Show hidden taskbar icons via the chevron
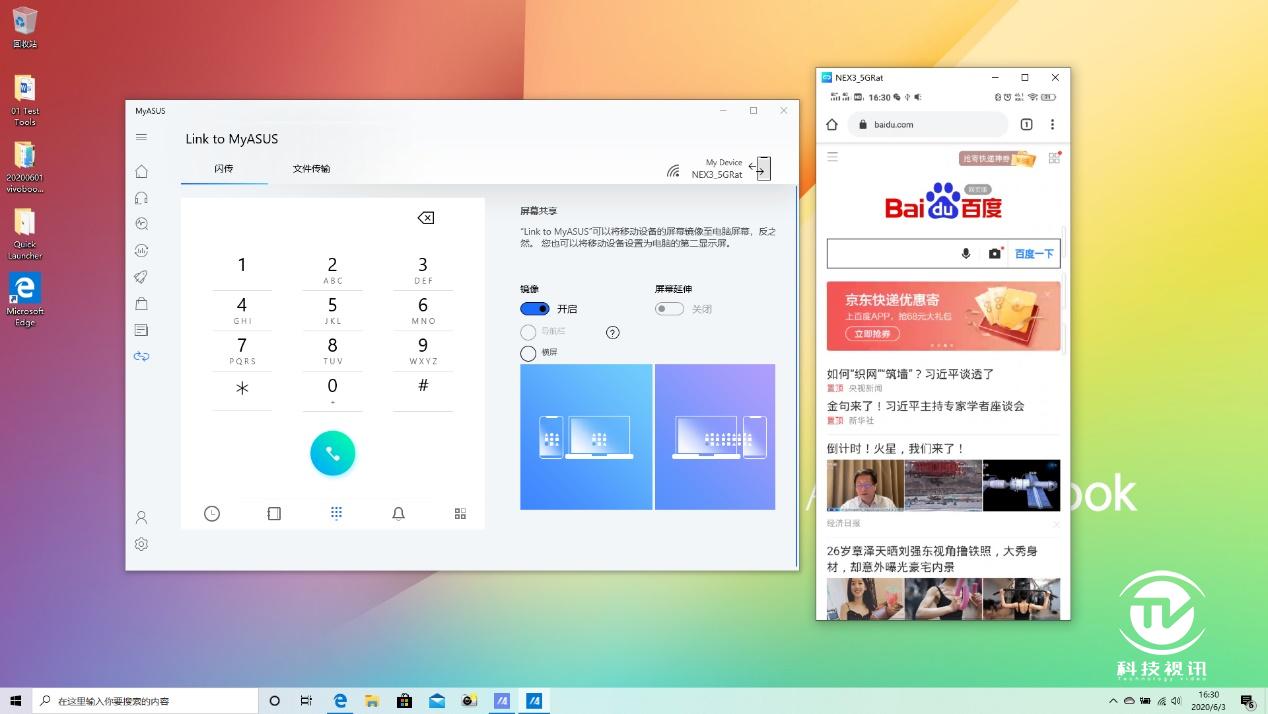Screen dimensions: 1268x714 pyautogui.click(x=1113, y=701)
